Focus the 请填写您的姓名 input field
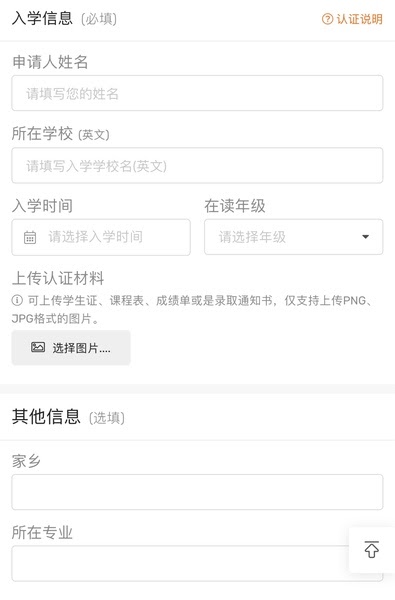Screen dimensions: 395x600 point(197,93)
